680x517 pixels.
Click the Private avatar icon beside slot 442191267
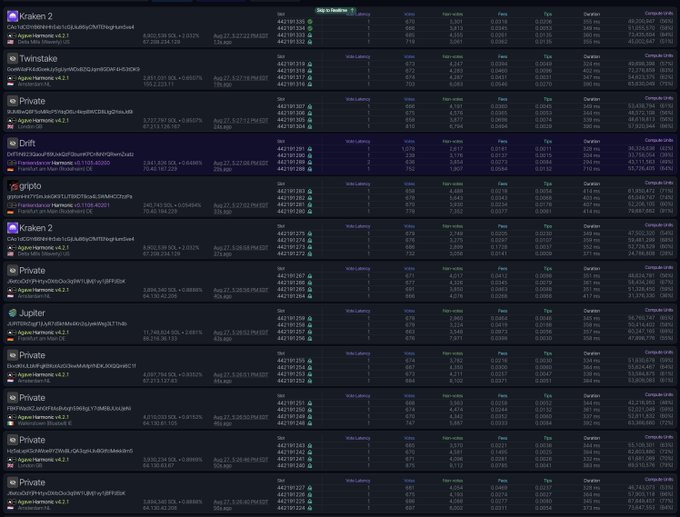pos(13,271)
